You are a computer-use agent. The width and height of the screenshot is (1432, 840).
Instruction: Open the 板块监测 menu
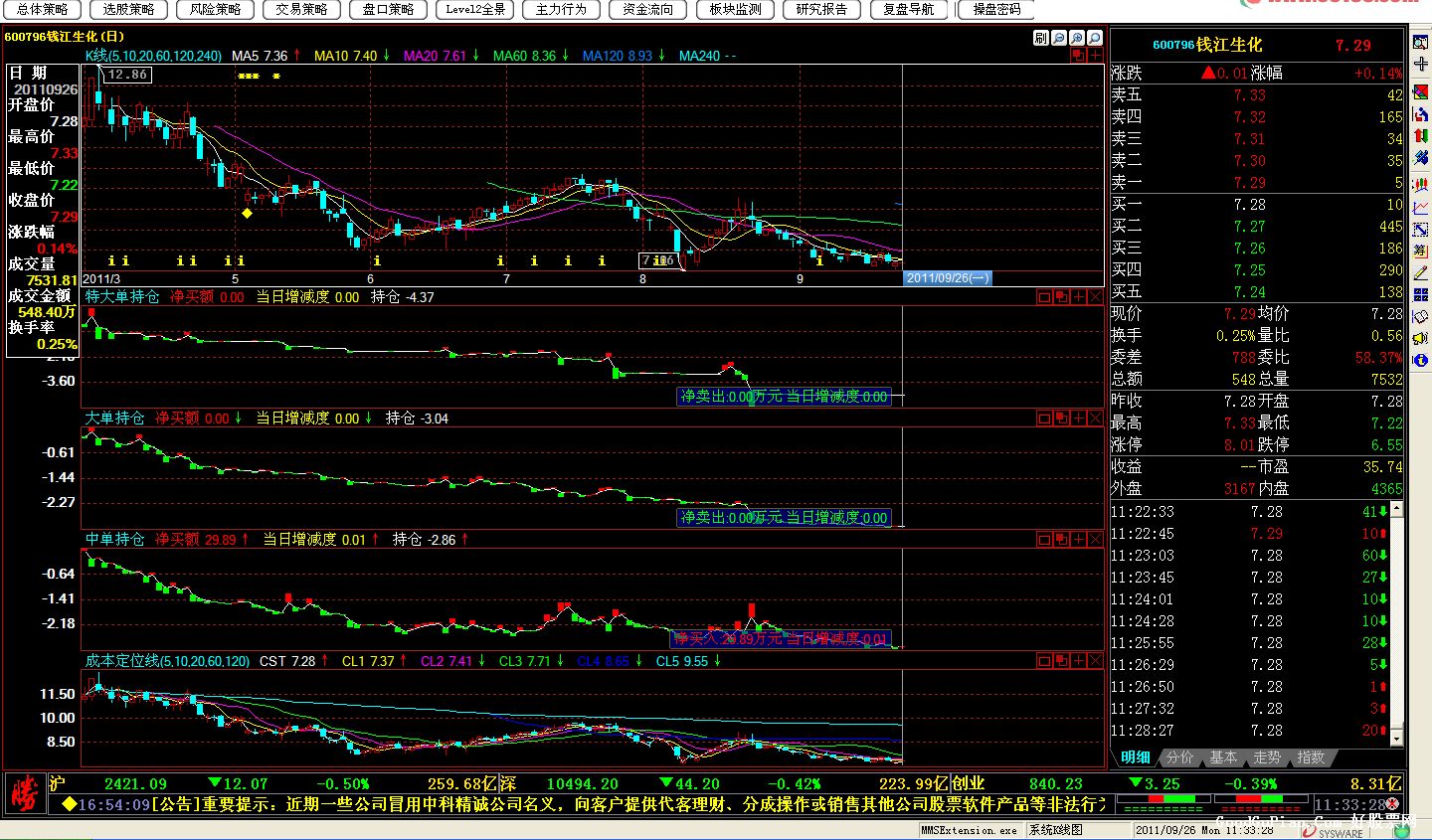(x=735, y=9)
